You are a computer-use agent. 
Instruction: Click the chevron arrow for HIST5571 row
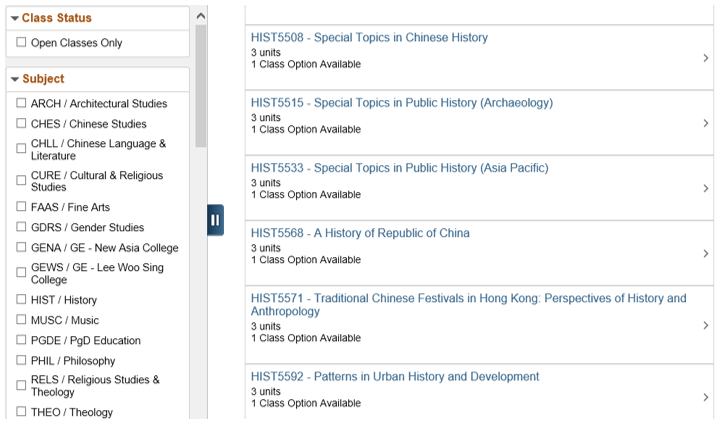point(705,325)
